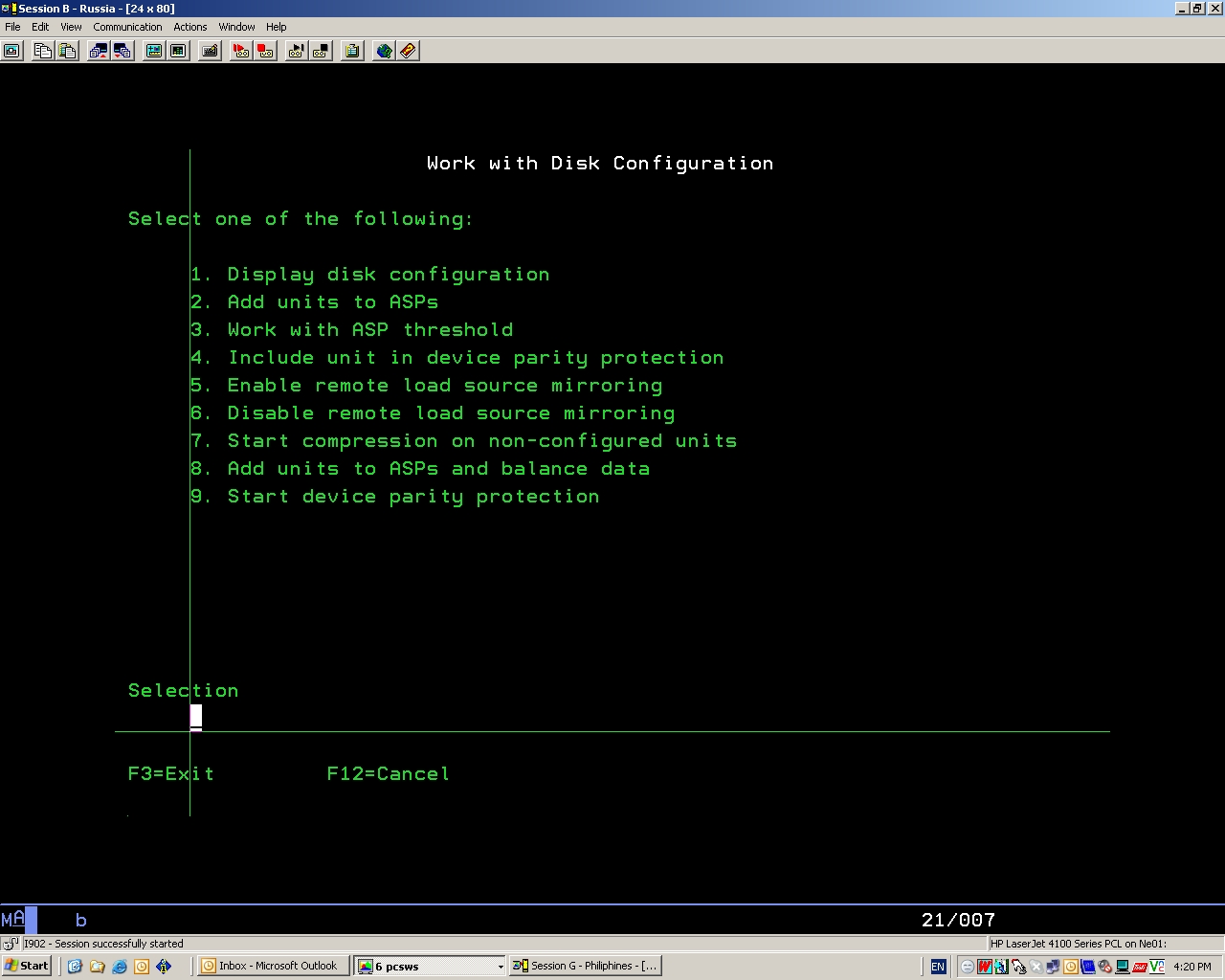Click the EN language indicator
This screenshot has height=980, width=1225.
click(x=938, y=967)
